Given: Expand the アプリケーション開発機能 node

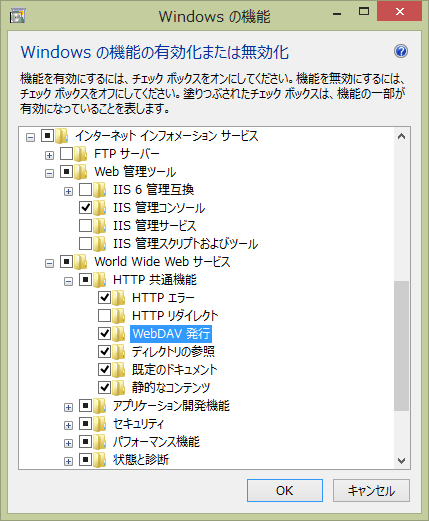Looking at the screenshot, I should coord(68,407).
